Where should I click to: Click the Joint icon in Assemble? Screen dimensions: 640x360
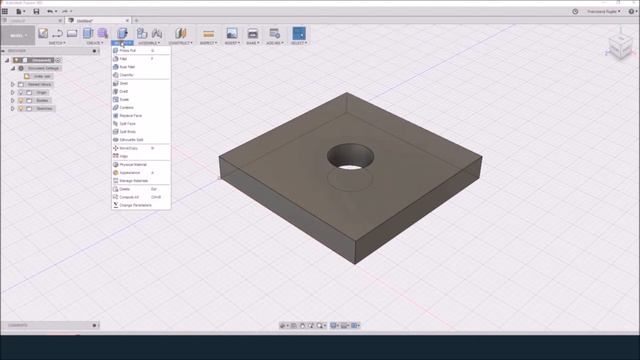[157, 33]
